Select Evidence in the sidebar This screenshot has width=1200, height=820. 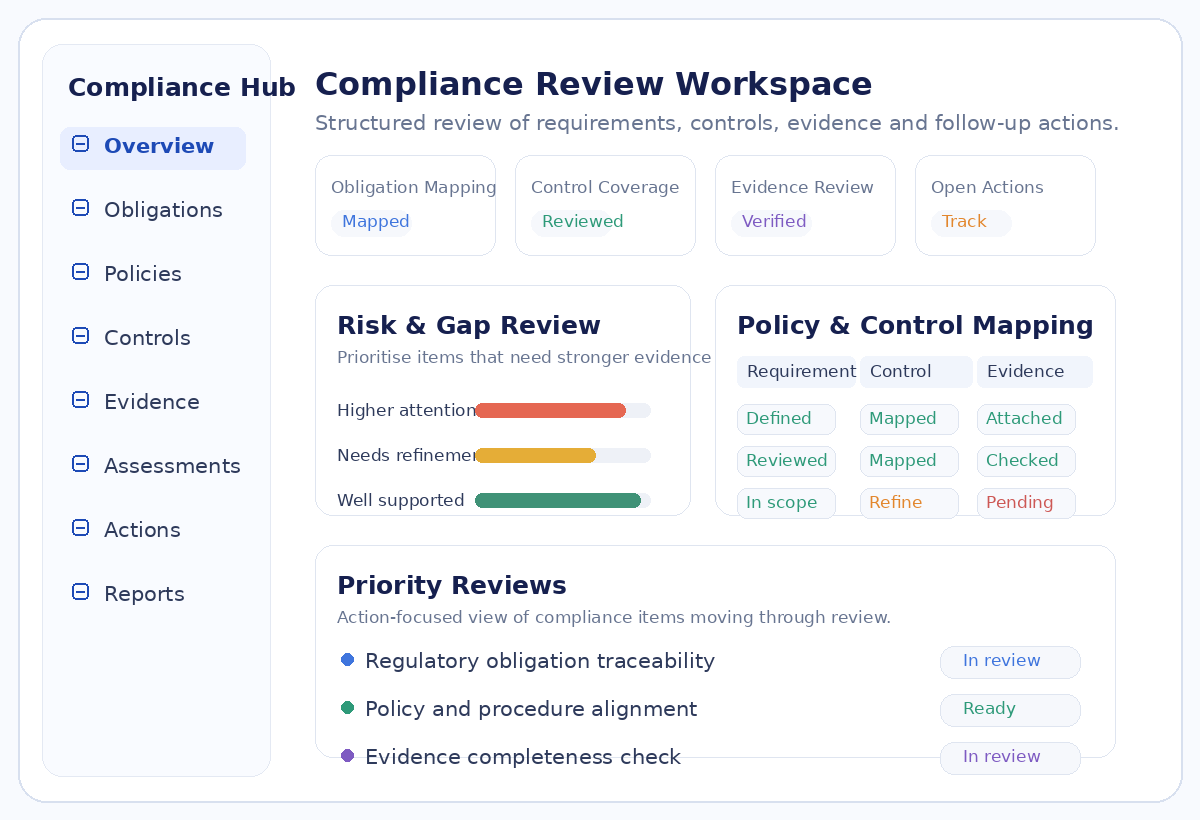coord(153,402)
